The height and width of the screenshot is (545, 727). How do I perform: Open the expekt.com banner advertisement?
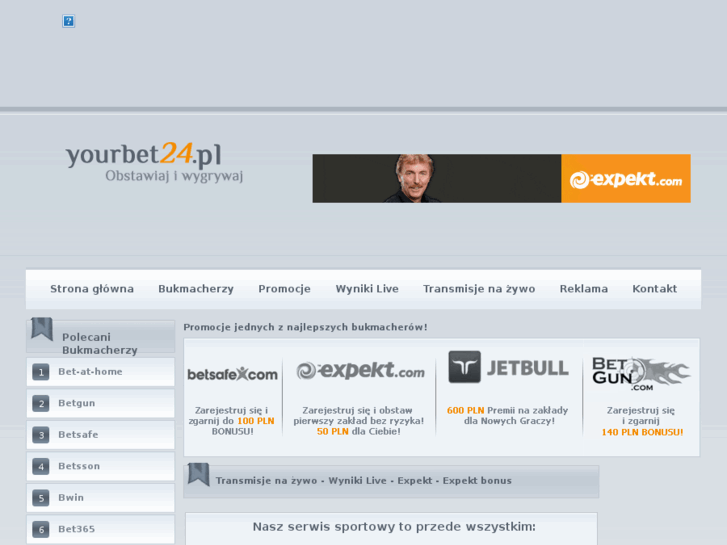pyautogui.click(x=501, y=178)
